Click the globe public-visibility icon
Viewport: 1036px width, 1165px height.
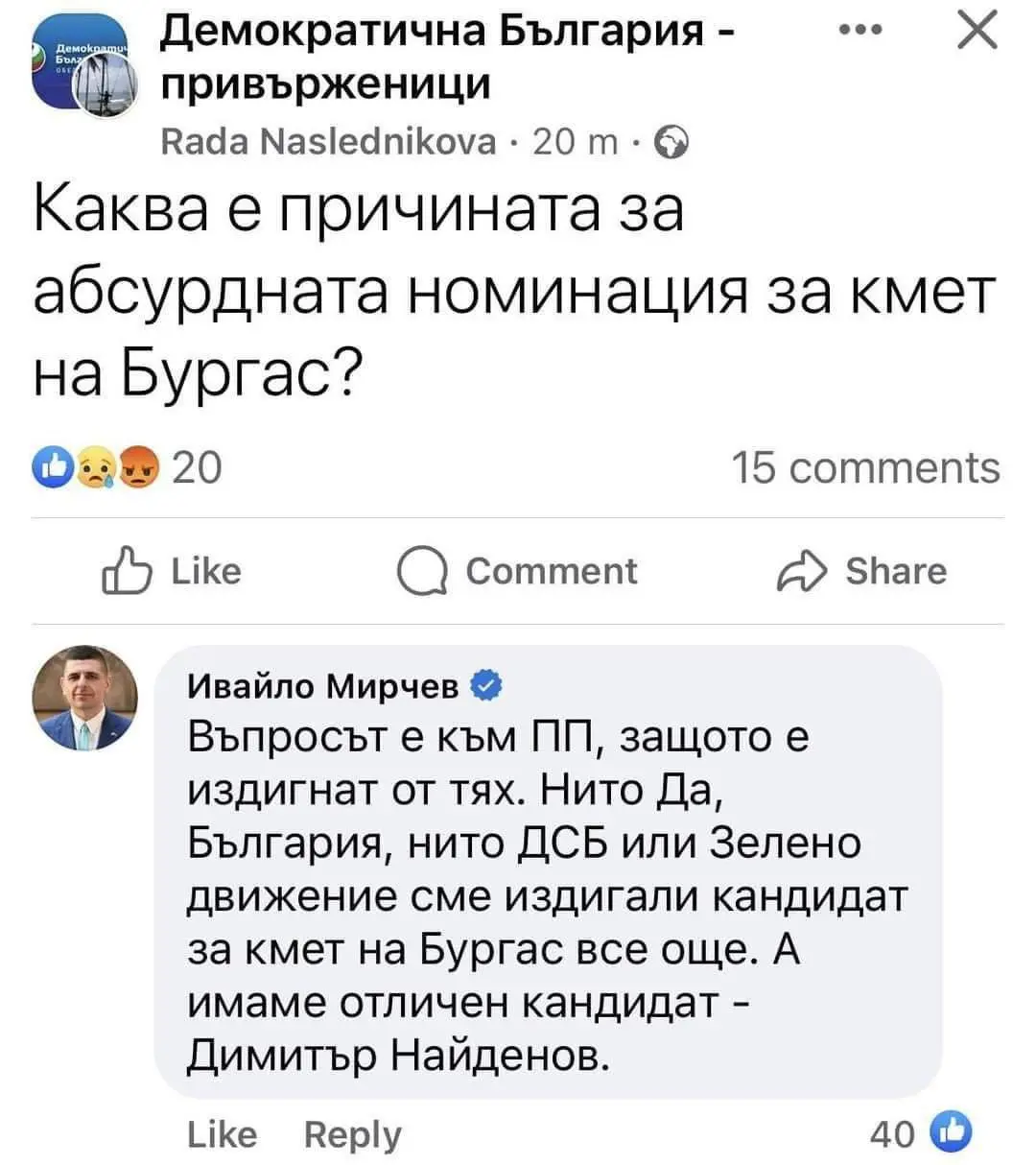click(x=671, y=143)
